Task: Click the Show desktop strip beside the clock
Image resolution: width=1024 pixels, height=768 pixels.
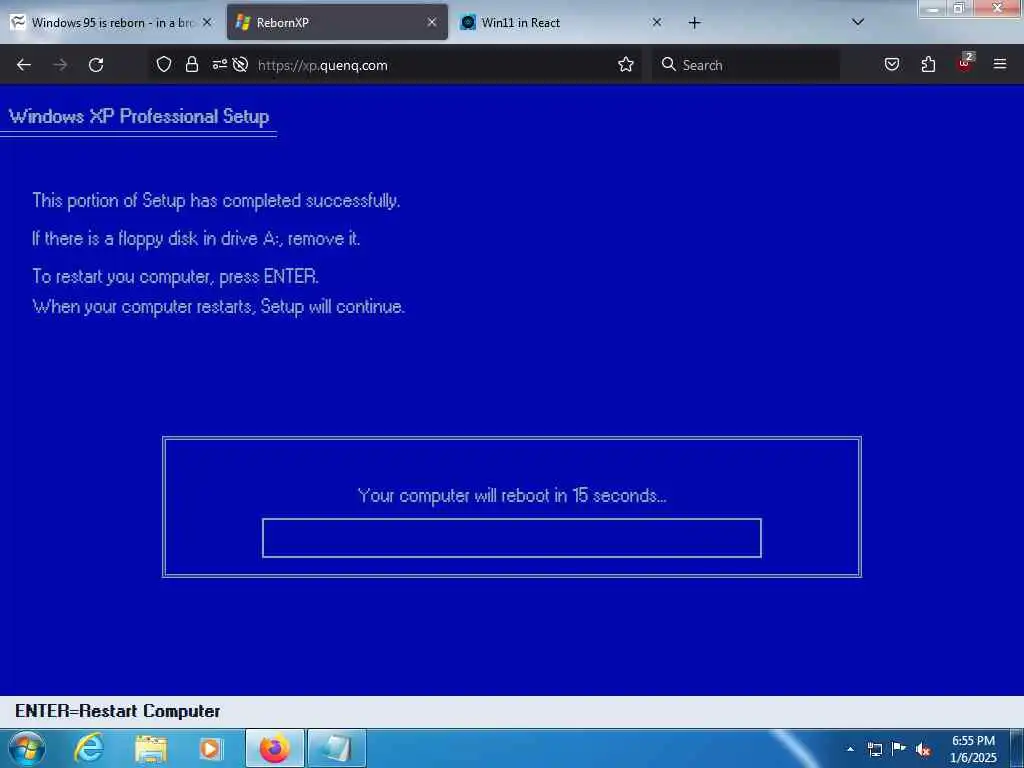Action: pyautogui.click(x=1017, y=748)
